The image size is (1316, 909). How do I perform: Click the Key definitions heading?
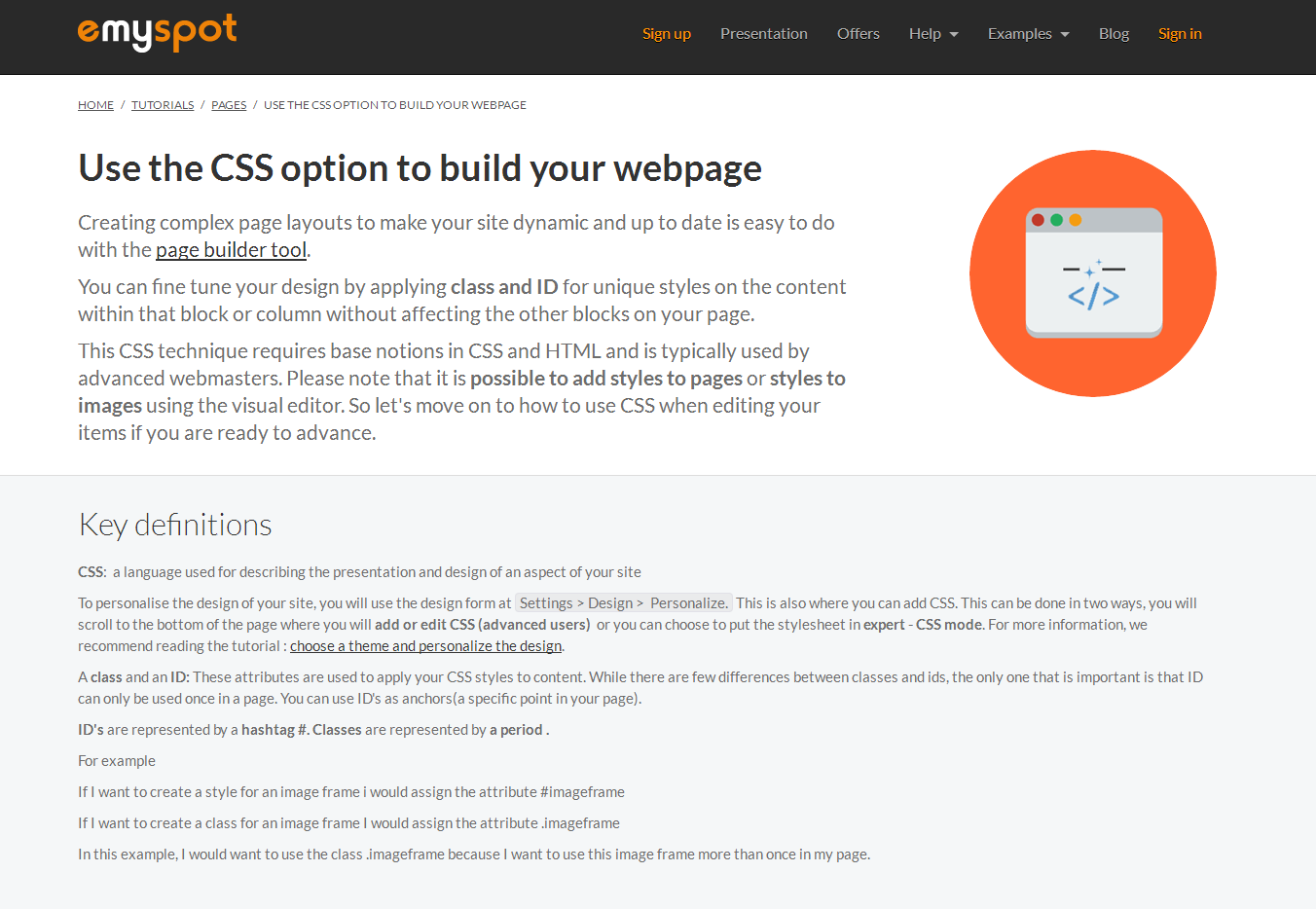tap(175, 525)
